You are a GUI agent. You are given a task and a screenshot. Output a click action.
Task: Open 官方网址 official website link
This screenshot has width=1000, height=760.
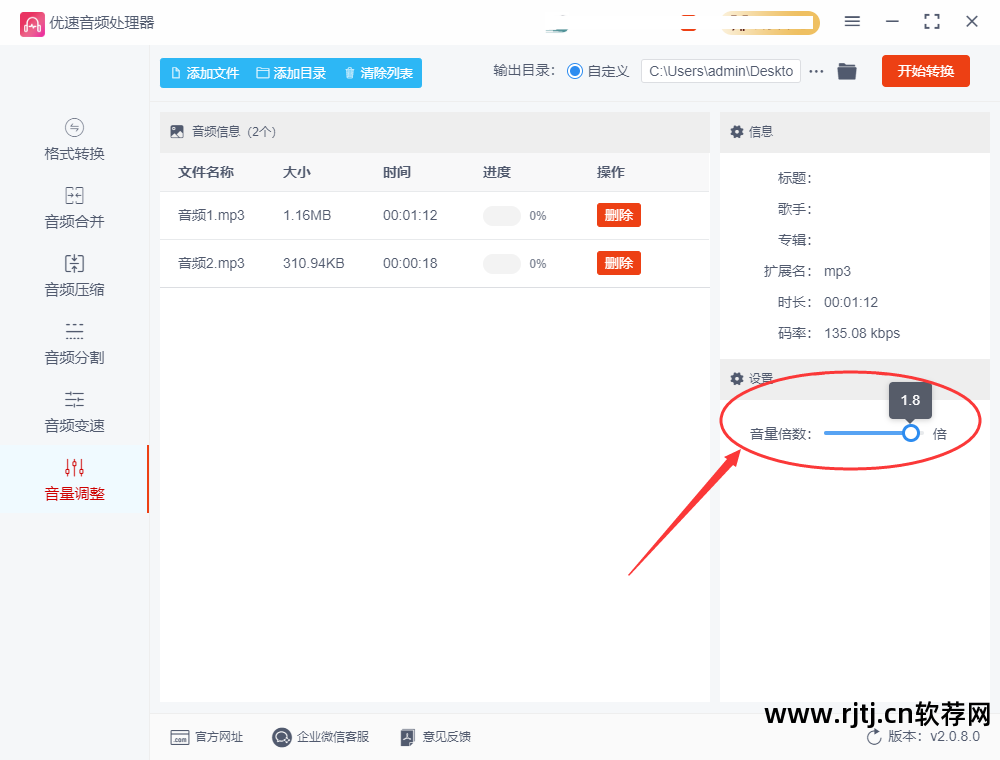tap(207, 737)
